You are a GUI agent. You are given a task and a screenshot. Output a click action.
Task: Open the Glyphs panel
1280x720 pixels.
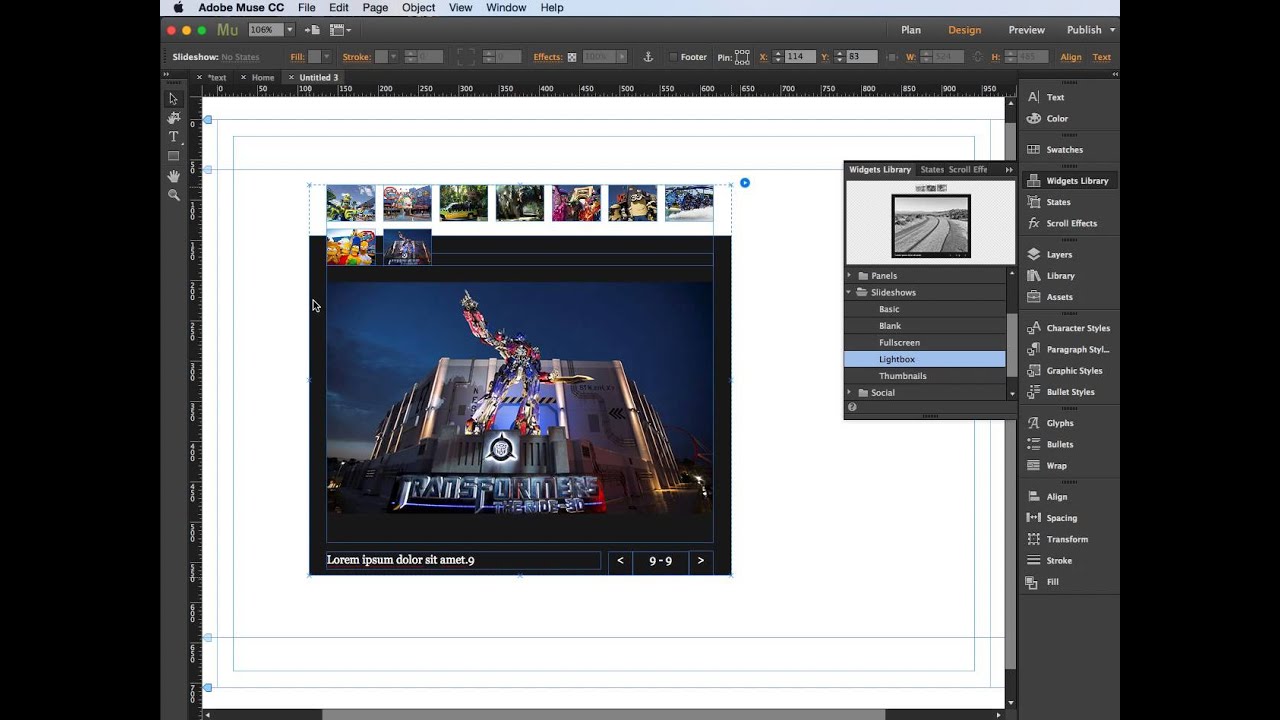(x=1049, y=423)
